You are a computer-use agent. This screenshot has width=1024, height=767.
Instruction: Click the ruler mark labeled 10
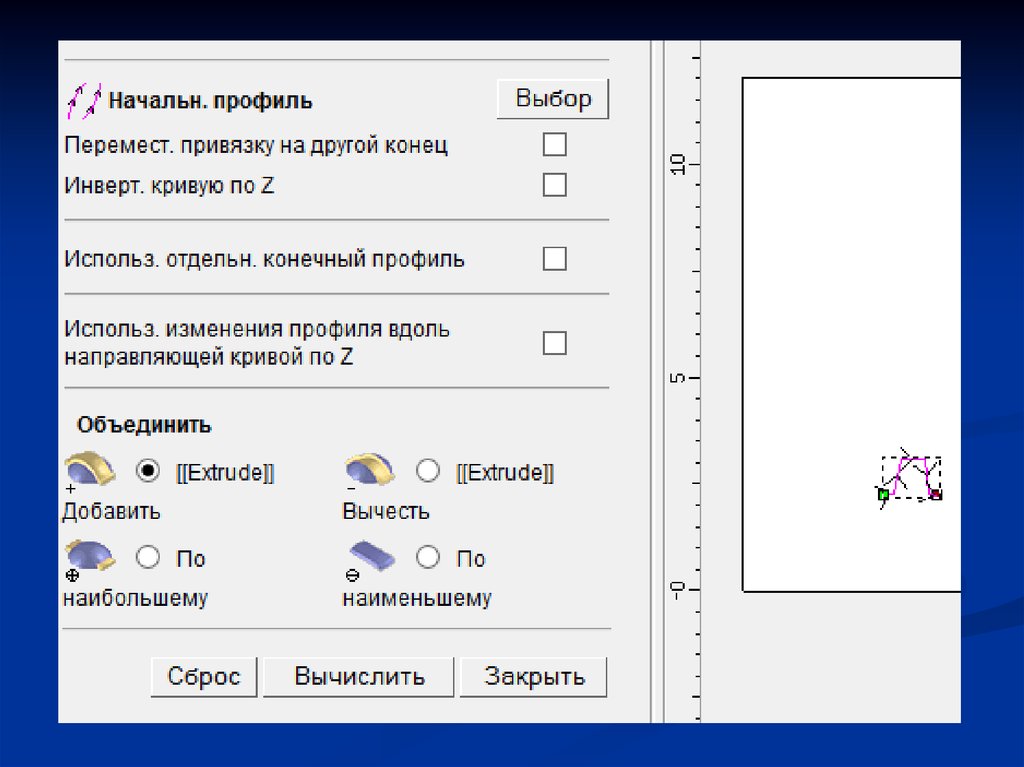pos(679,164)
